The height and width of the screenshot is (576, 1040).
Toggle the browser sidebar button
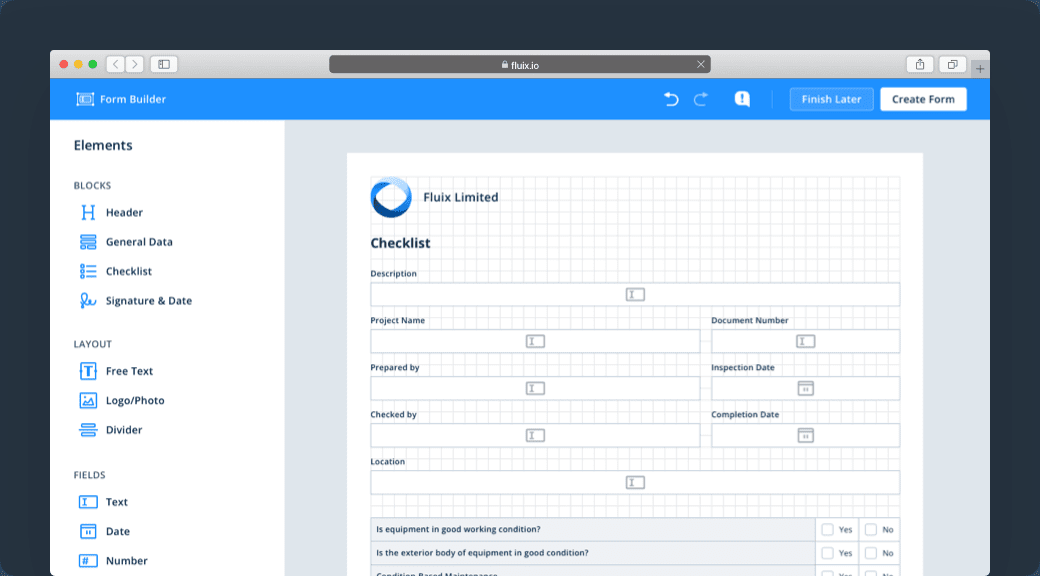click(x=164, y=64)
